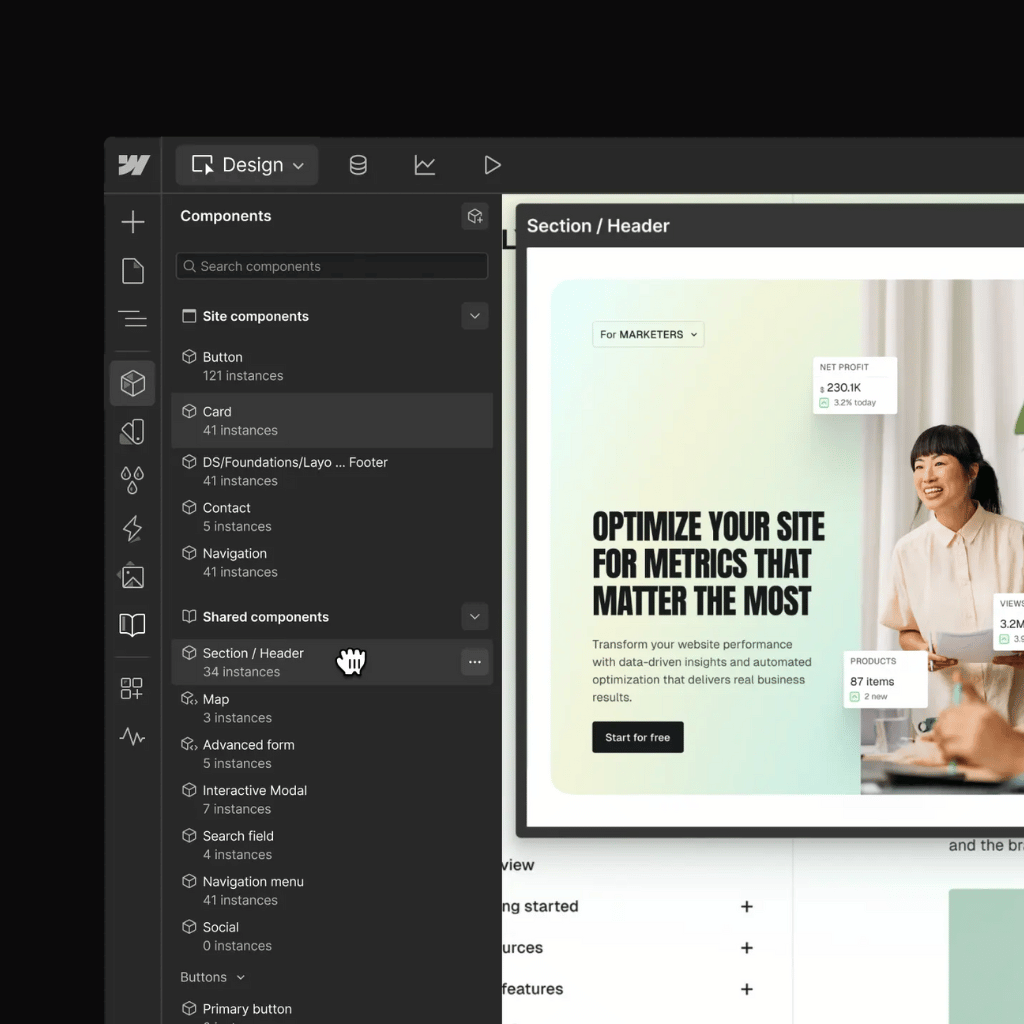The image size is (1024, 1024).
Task: Open the Assets image icon
Action: [x=133, y=576]
